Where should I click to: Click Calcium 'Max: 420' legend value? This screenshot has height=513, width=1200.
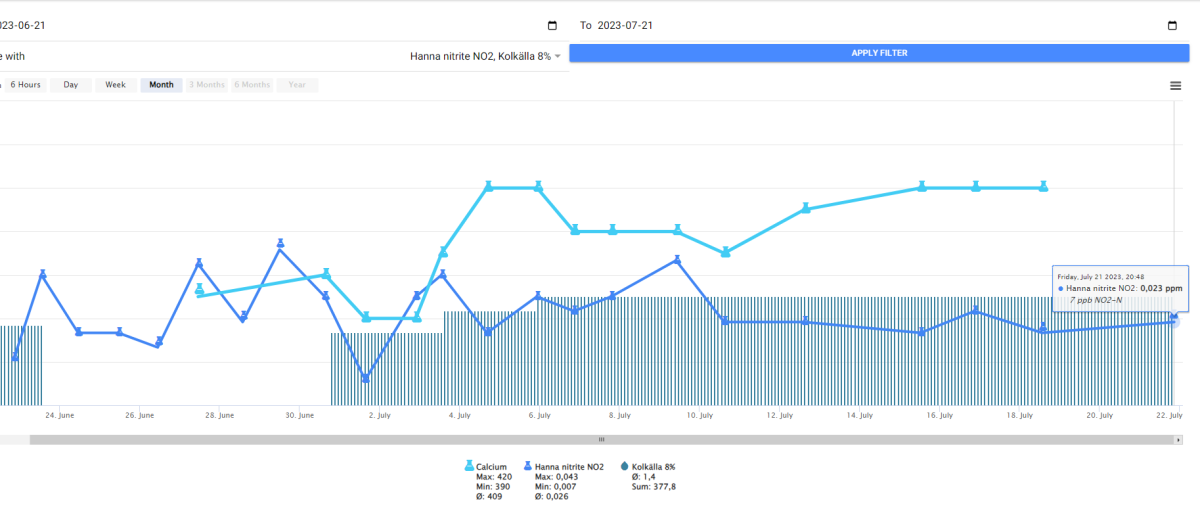tap(493, 477)
